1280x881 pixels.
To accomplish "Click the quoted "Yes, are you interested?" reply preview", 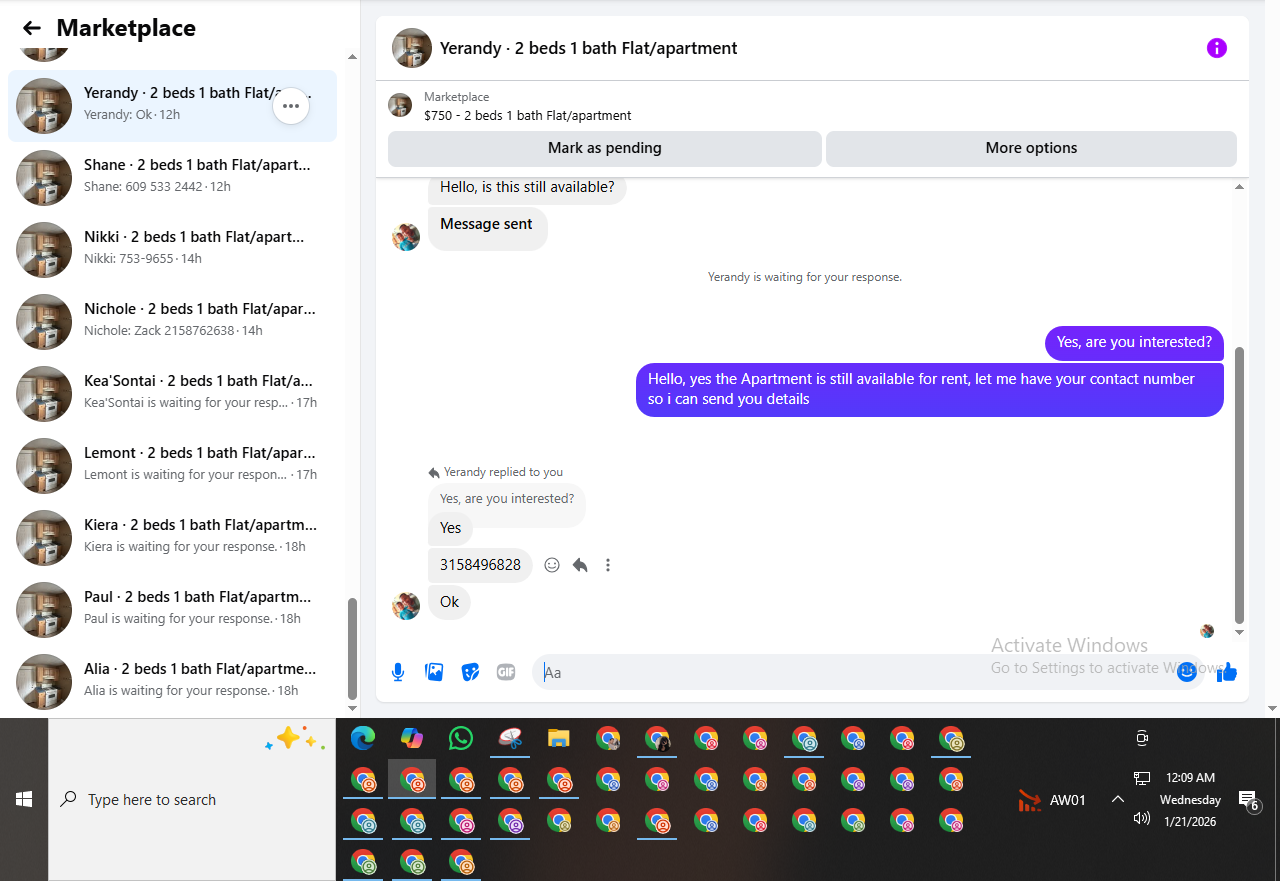I will point(507,499).
